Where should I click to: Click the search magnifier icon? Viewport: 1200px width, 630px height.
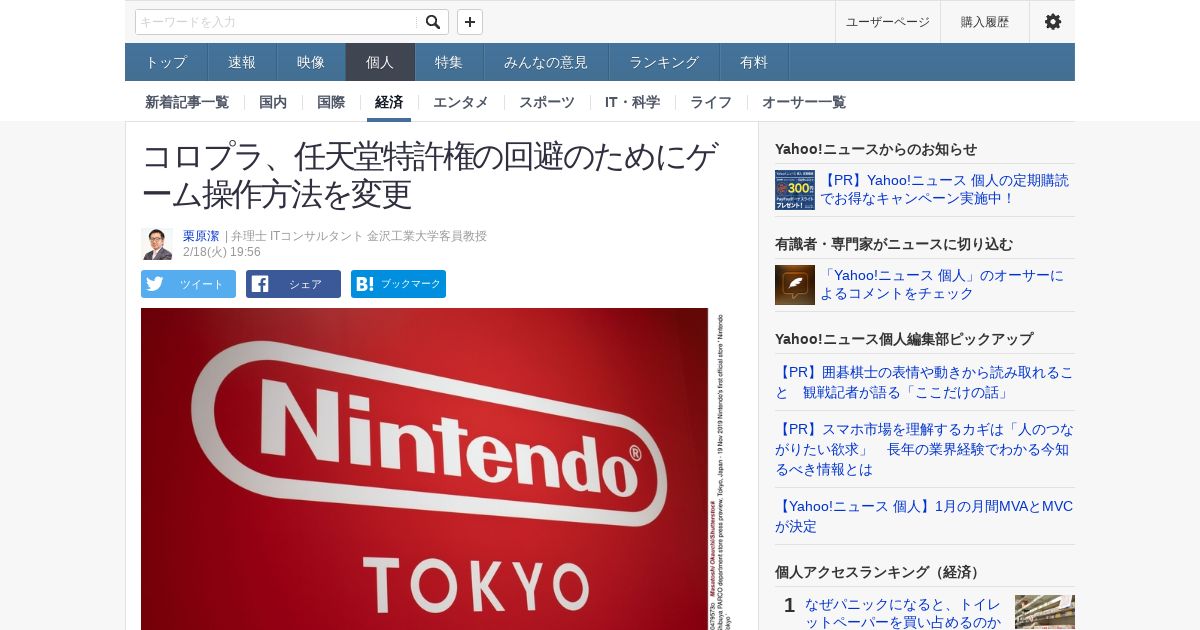pyautogui.click(x=432, y=22)
